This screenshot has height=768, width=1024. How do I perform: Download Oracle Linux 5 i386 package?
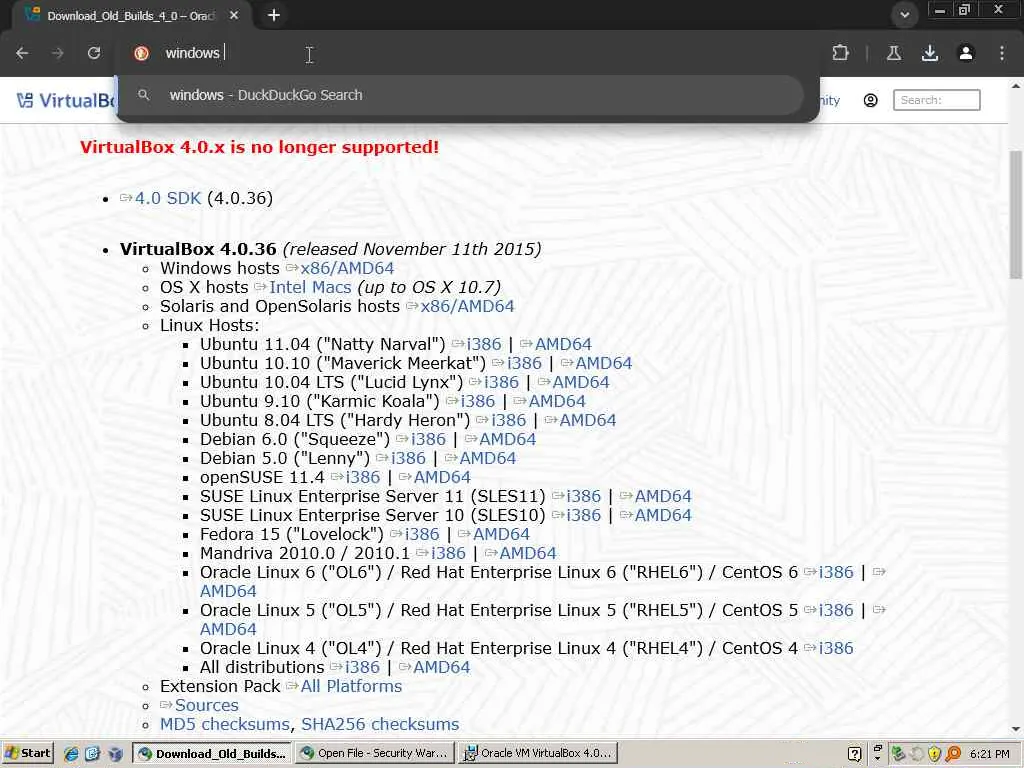pos(836,609)
